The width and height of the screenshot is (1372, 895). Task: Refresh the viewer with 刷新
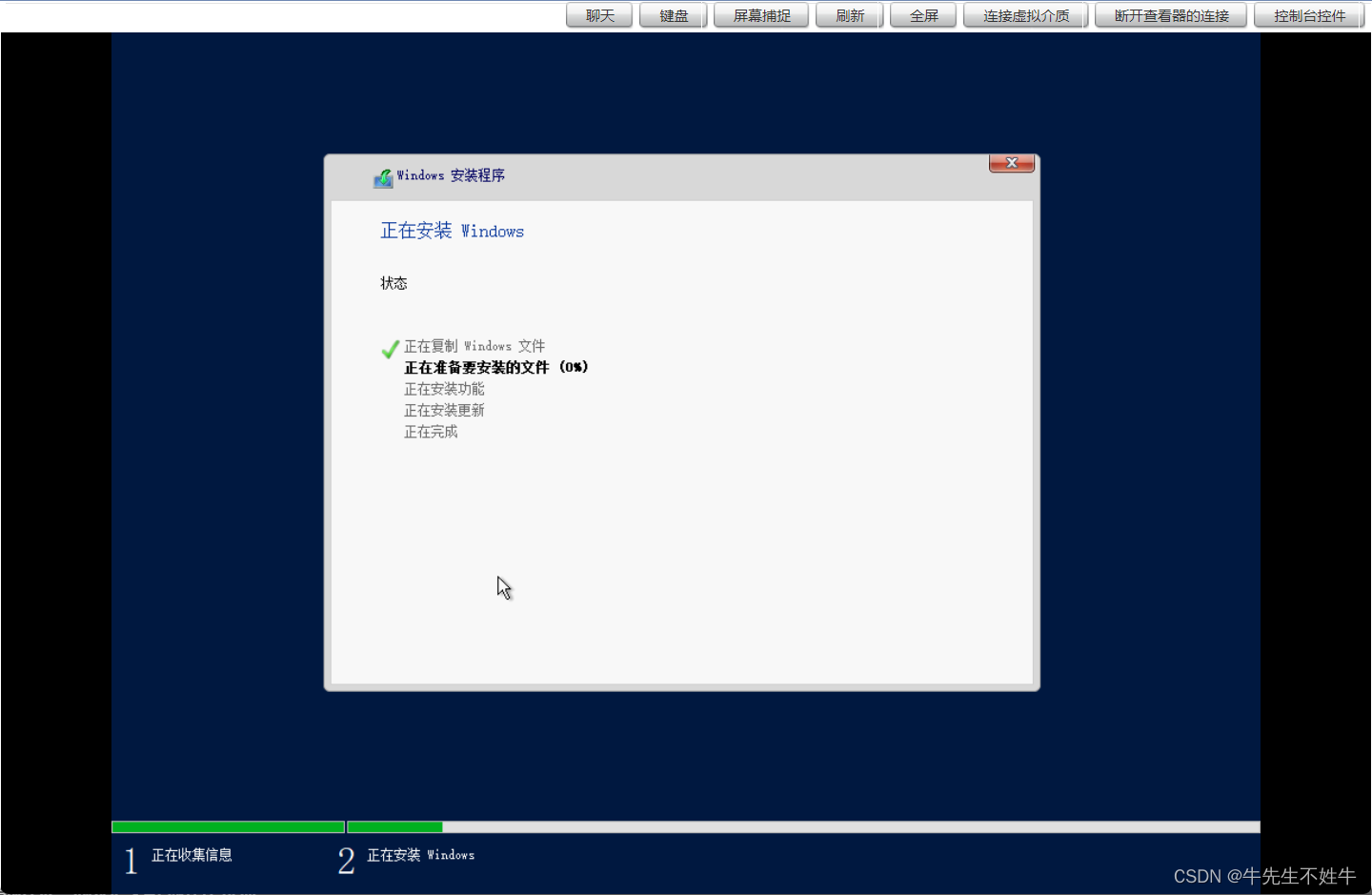pyautogui.click(x=849, y=15)
